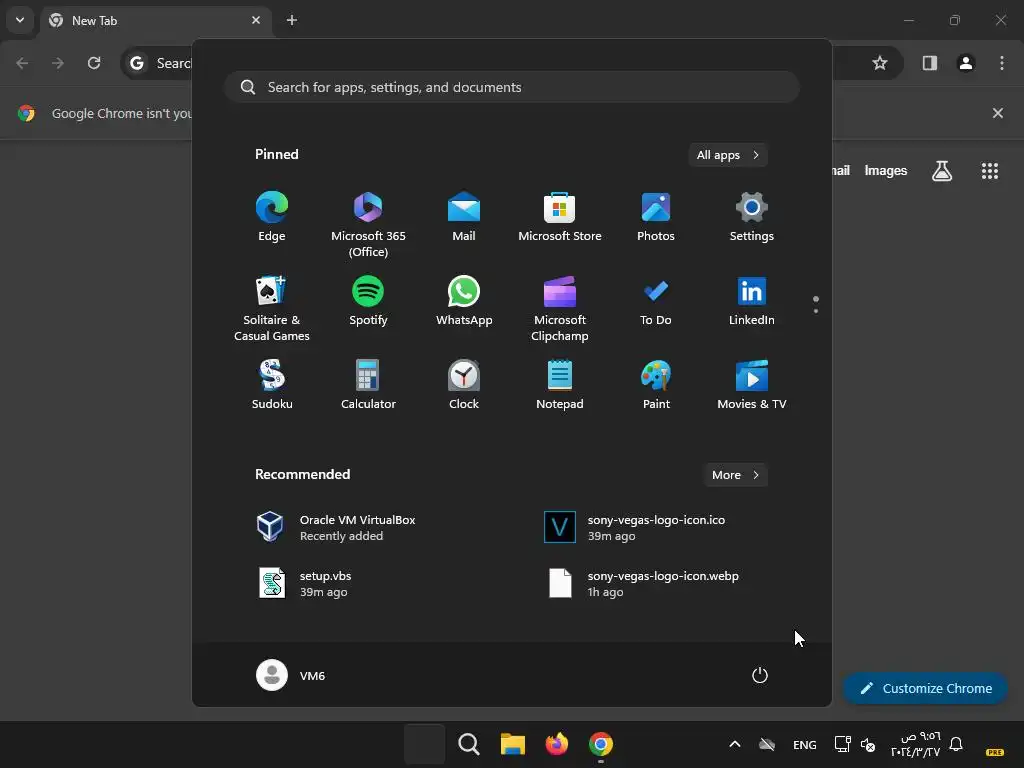Click the taskbar Start button
Screen dimensions: 1024x768
[424, 744]
